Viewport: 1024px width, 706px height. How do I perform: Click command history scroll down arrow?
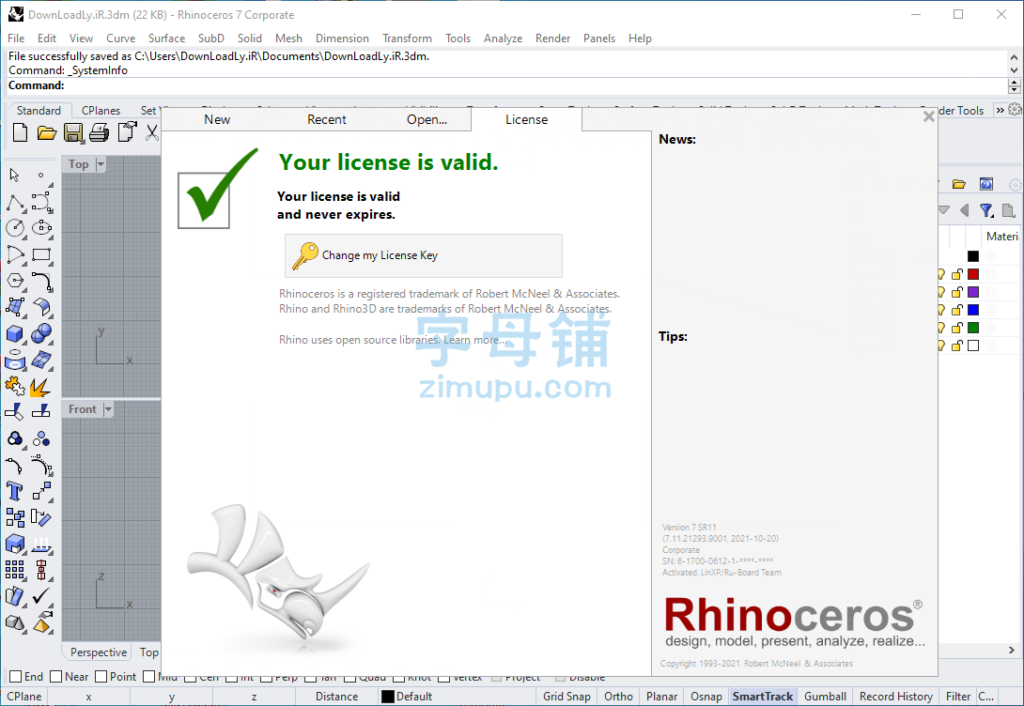click(1014, 70)
